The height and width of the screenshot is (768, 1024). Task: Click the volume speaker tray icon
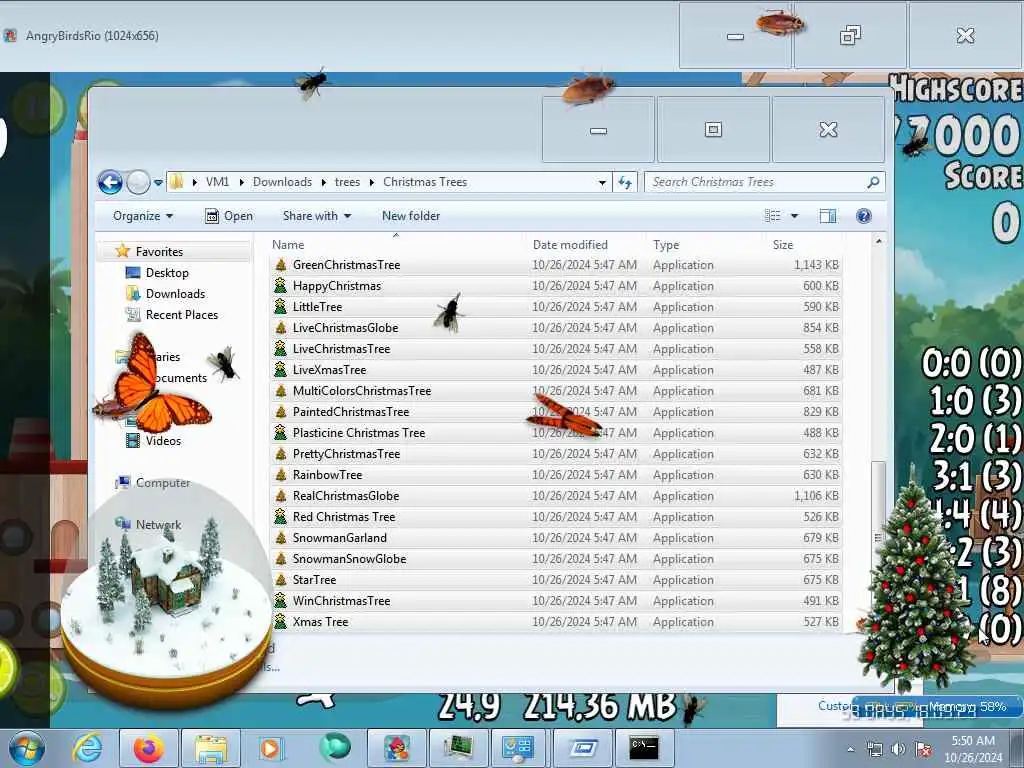899,749
